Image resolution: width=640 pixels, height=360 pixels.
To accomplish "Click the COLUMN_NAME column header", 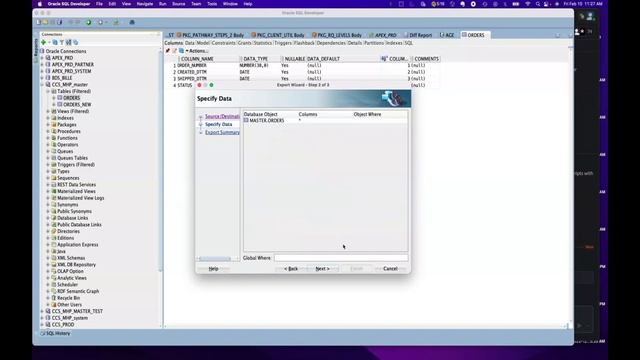I will [x=209, y=59].
